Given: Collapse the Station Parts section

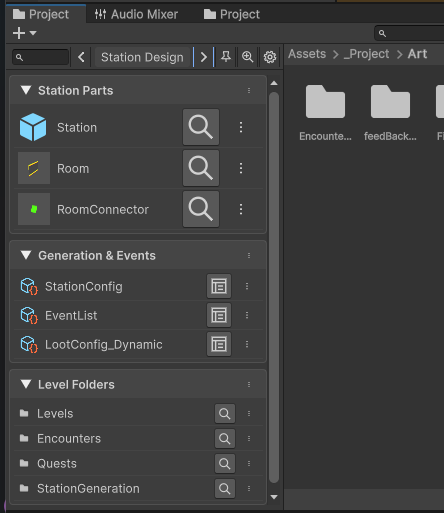Looking at the screenshot, I should (x=26, y=90).
